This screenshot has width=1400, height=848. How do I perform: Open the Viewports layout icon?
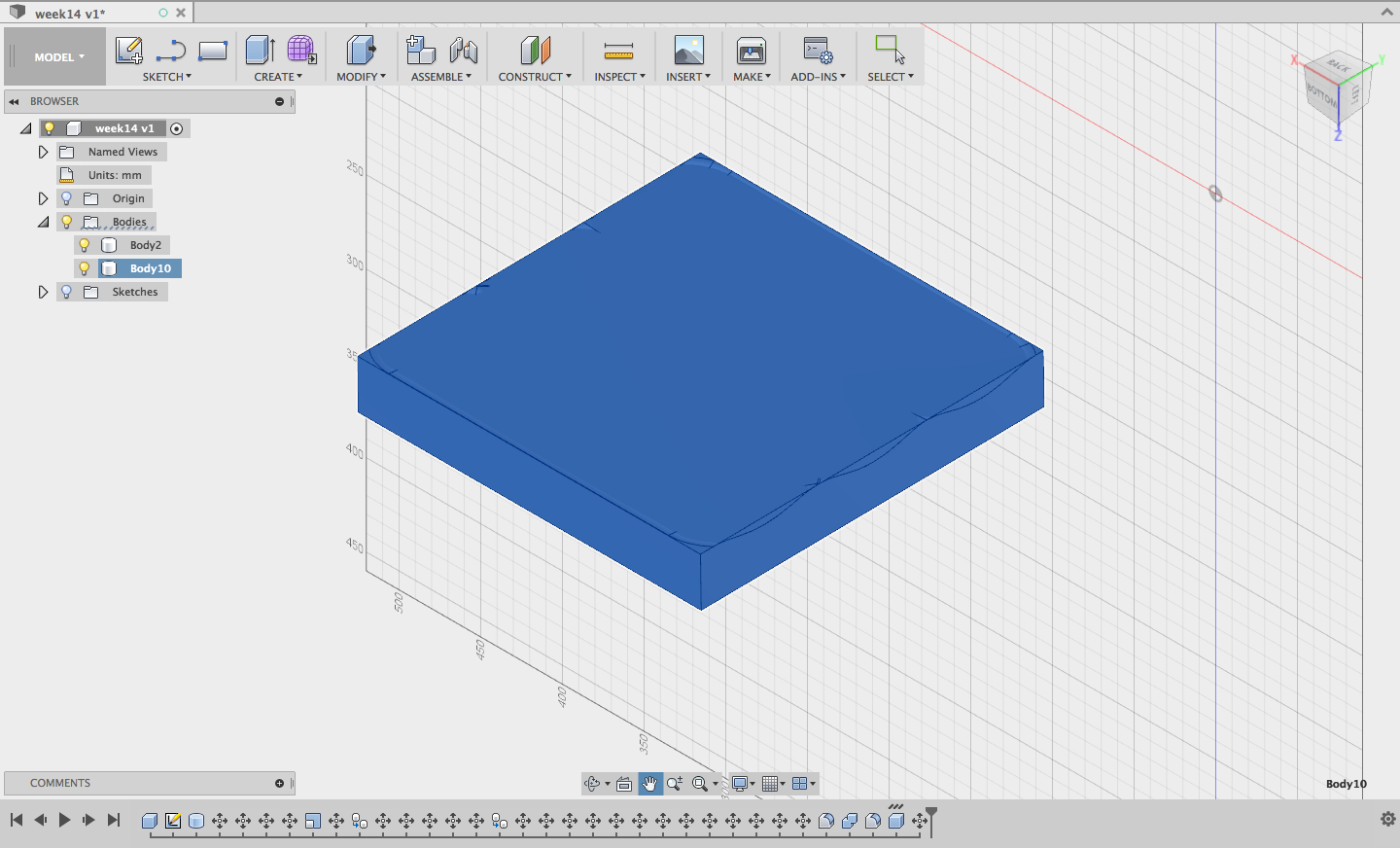tap(799, 784)
